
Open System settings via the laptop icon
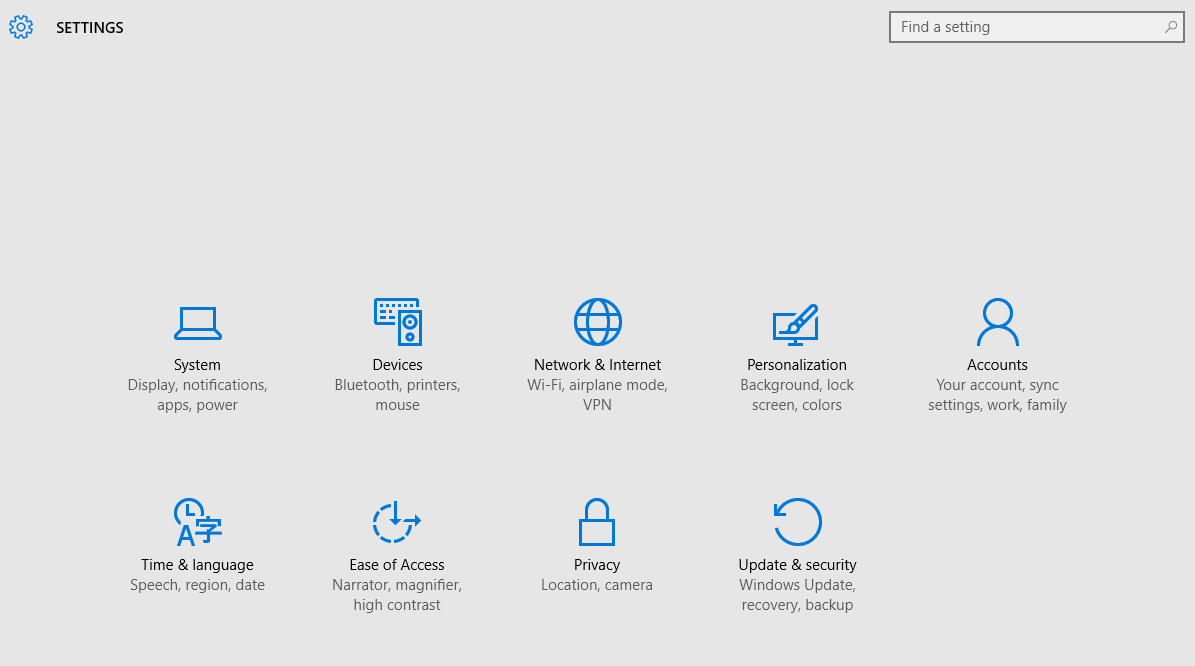[x=197, y=322]
